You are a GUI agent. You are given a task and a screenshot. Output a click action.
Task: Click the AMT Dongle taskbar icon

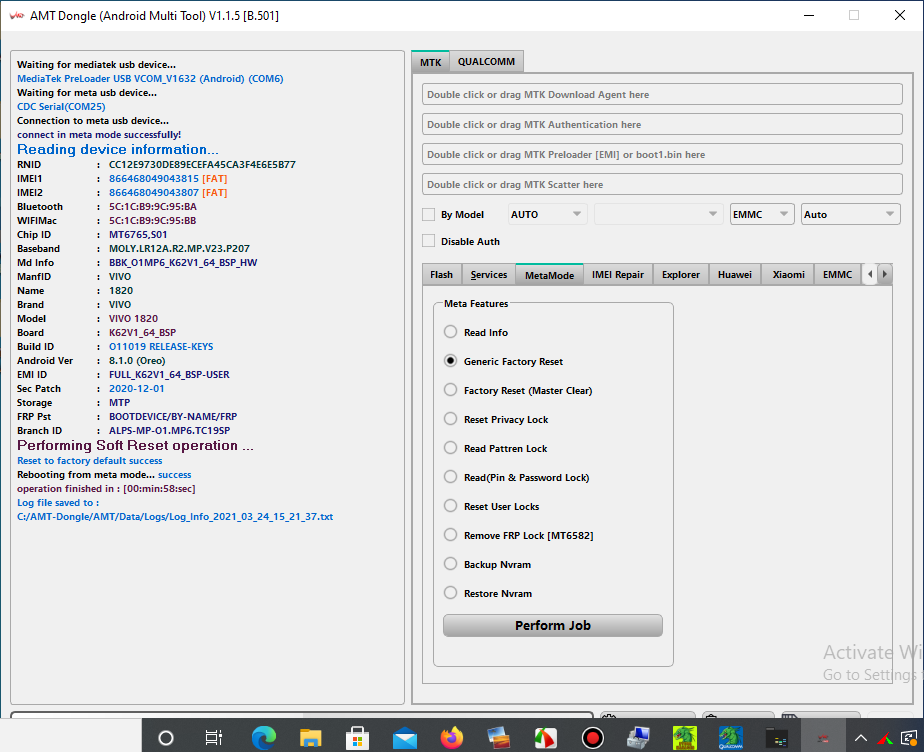(x=823, y=738)
